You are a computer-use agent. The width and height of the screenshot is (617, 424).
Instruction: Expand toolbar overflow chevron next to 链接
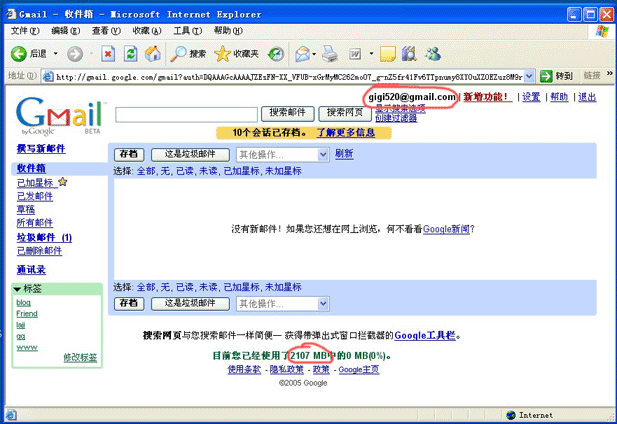click(x=610, y=74)
